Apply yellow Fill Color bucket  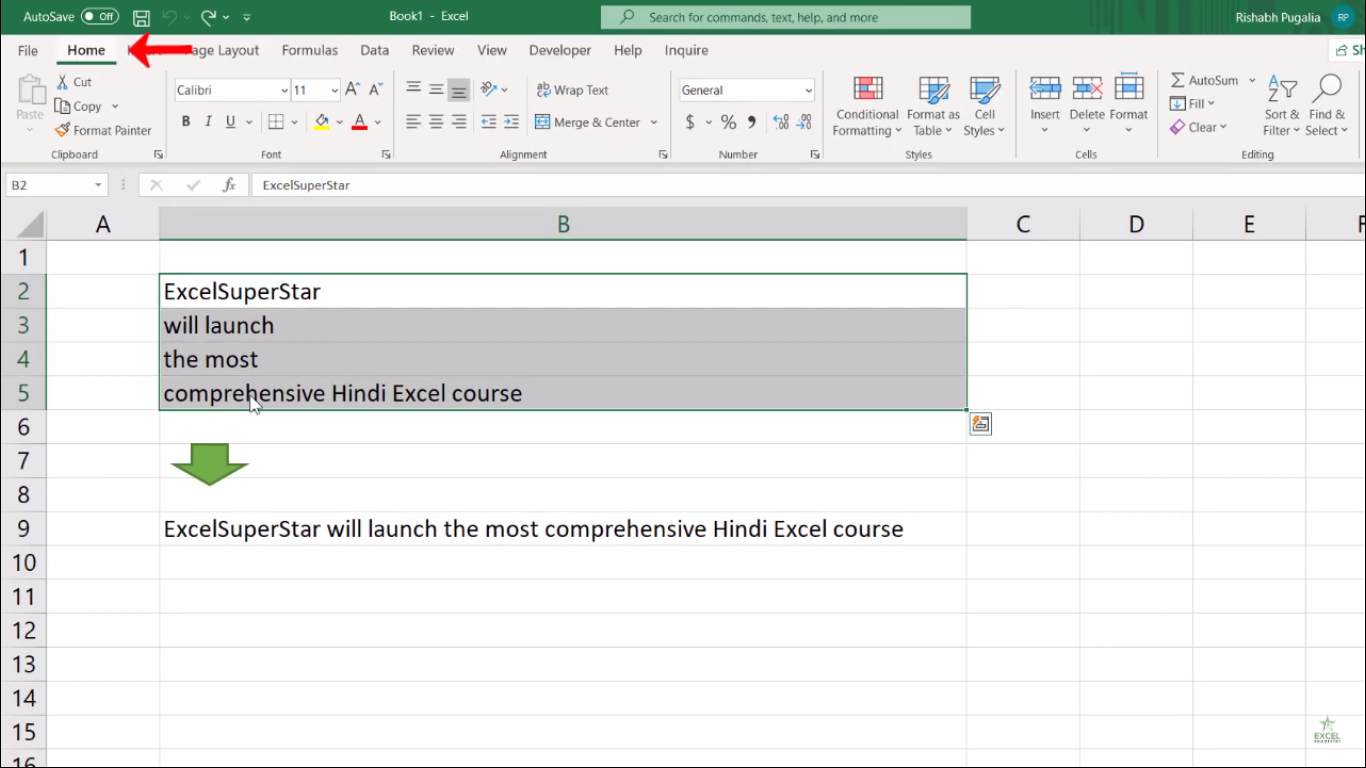click(x=321, y=122)
